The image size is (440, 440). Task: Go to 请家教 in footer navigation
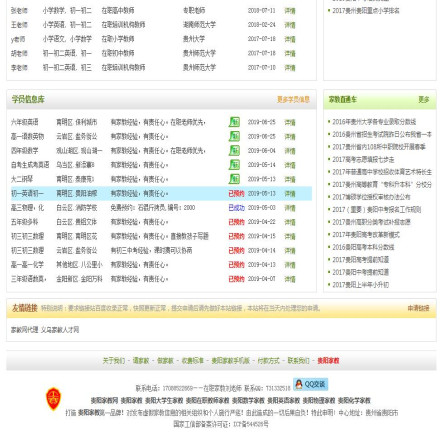(x=141, y=361)
